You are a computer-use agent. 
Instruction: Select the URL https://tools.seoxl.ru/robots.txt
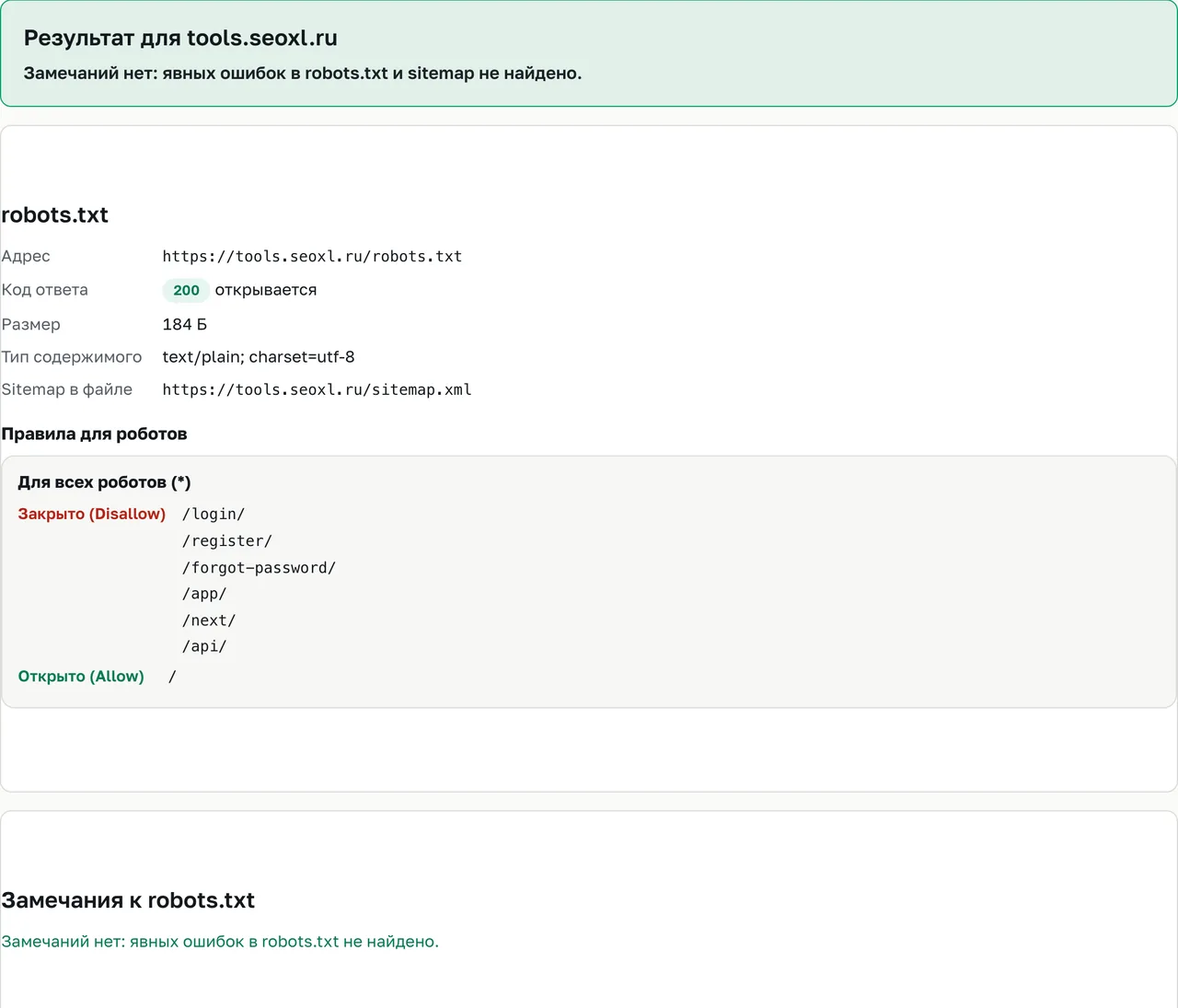[x=312, y=257]
